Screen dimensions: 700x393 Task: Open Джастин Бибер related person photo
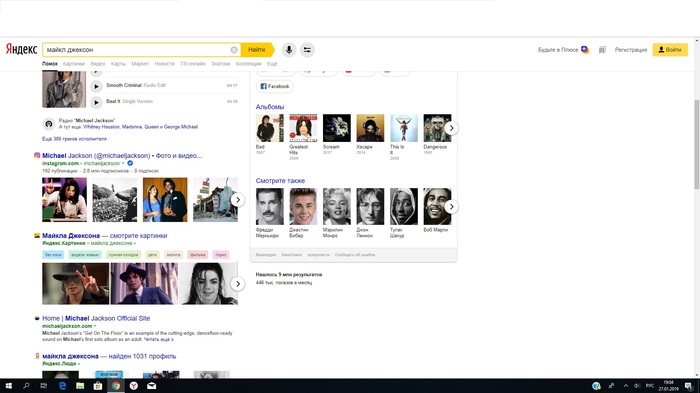click(303, 206)
